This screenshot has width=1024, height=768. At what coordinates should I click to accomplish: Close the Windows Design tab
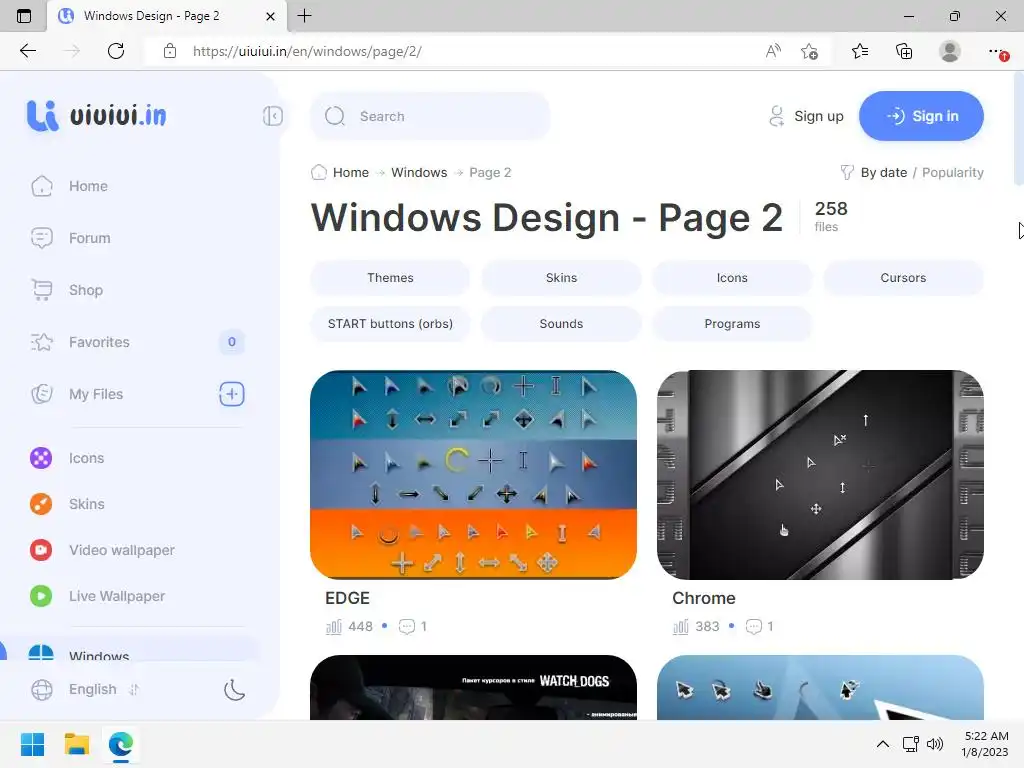click(270, 16)
